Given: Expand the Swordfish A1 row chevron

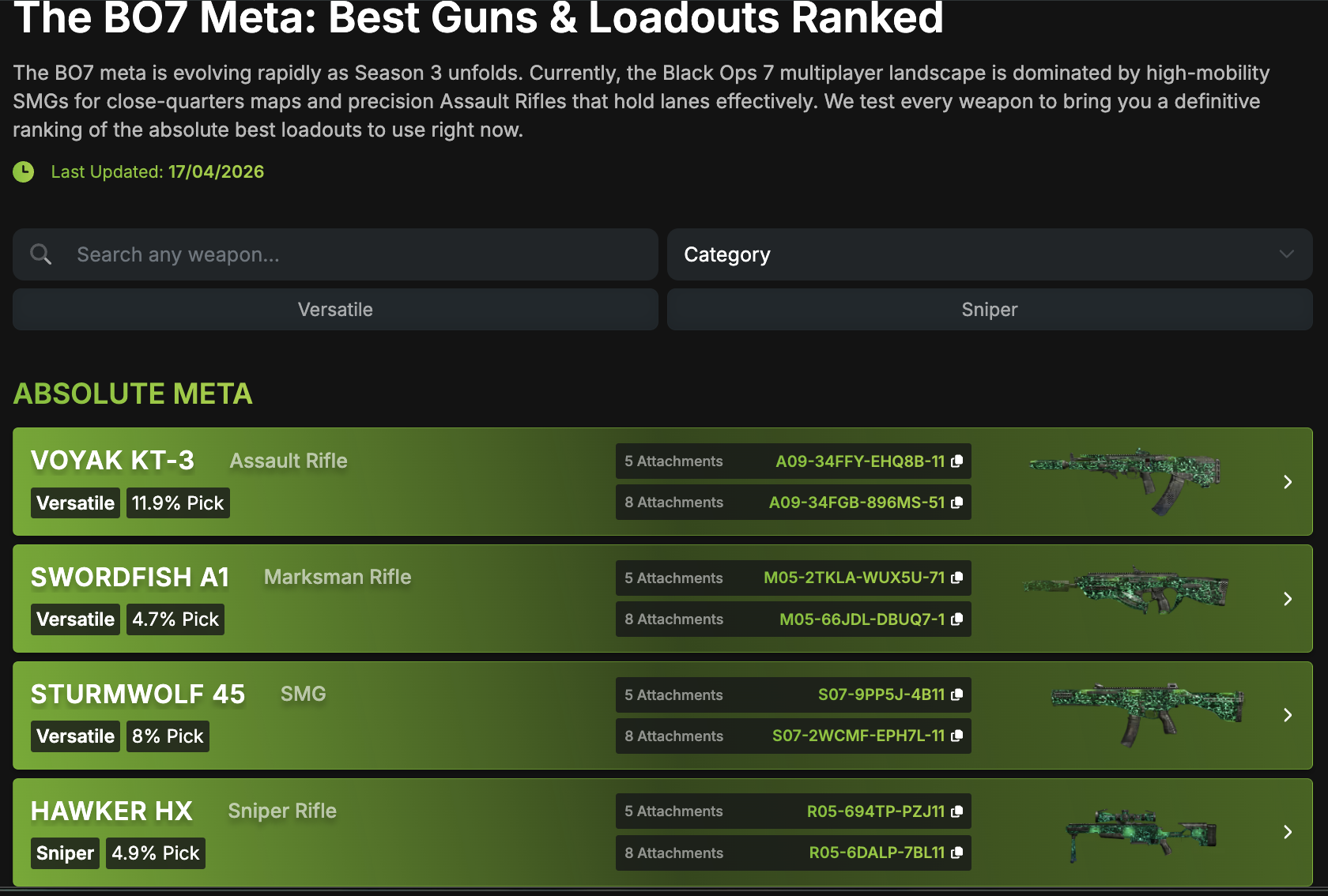Looking at the screenshot, I should coord(1288,599).
